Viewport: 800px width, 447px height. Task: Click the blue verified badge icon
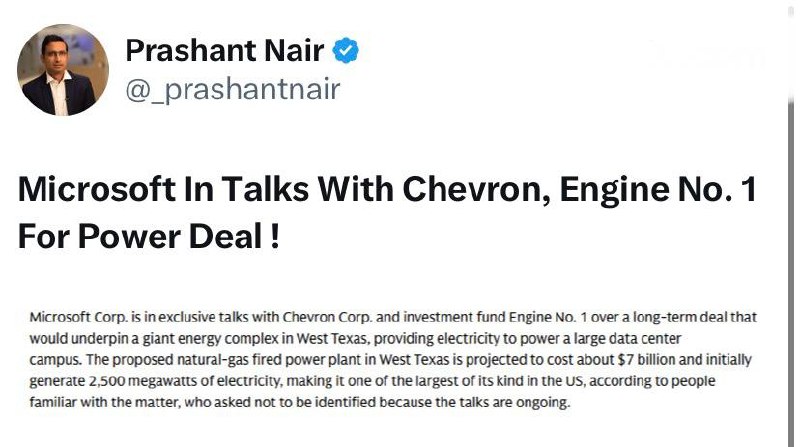tap(346, 50)
